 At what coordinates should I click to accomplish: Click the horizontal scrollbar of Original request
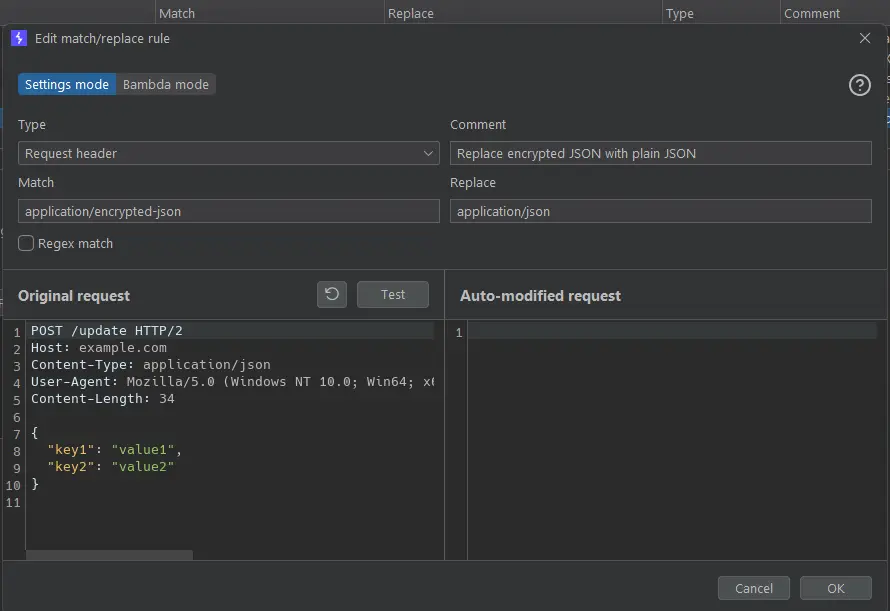pos(110,555)
